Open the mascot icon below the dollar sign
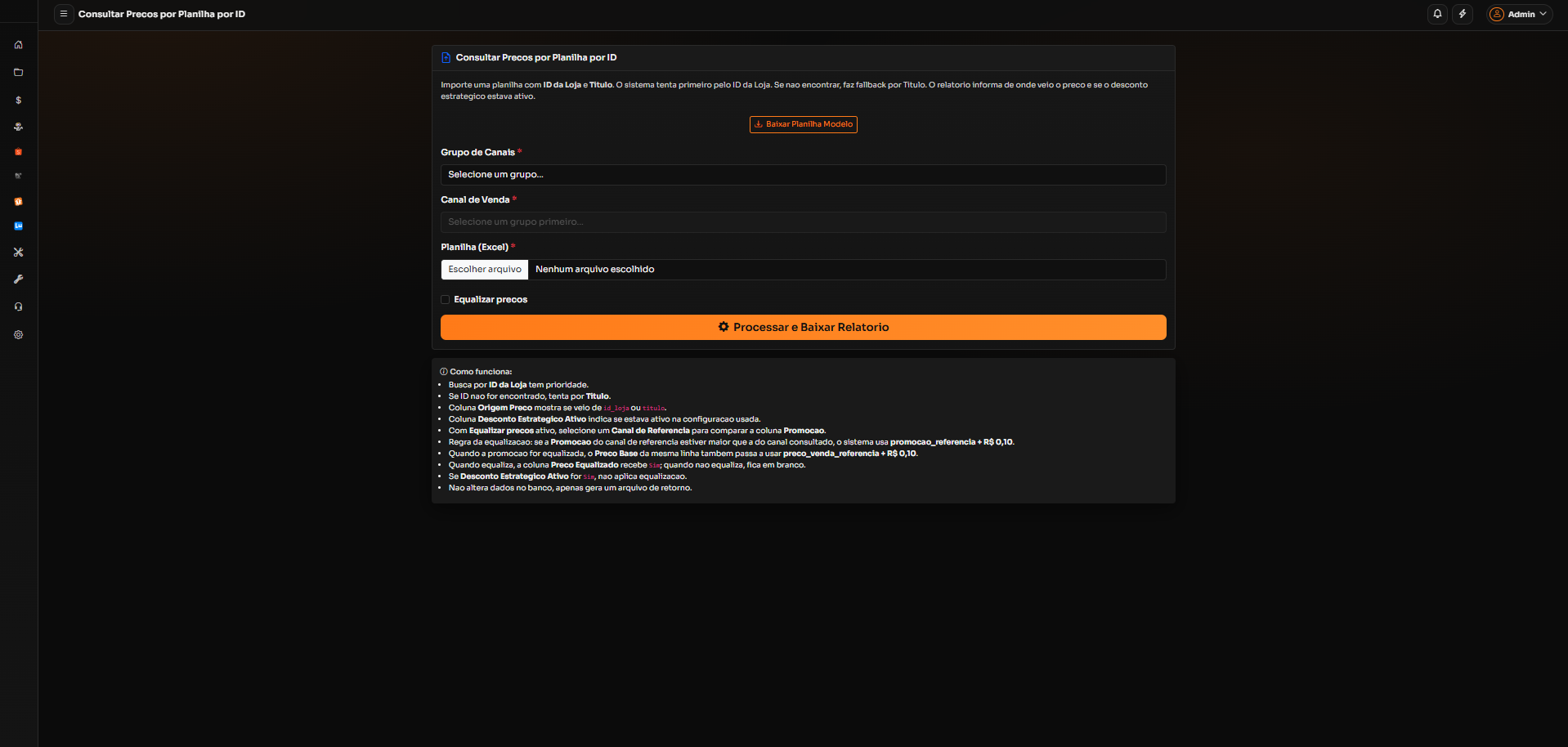 [18, 127]
